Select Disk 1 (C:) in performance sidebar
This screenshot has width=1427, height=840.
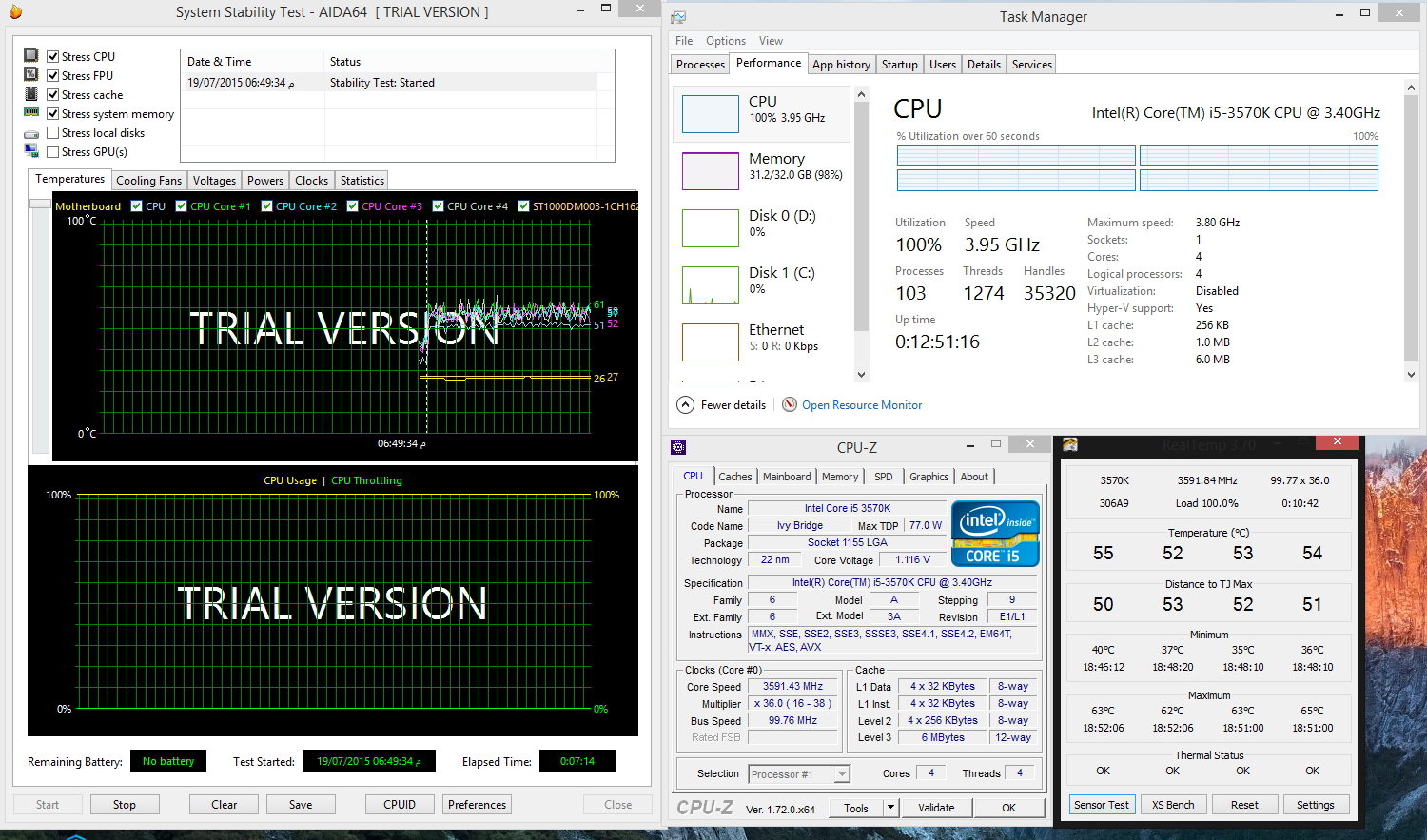click(761, 285)
